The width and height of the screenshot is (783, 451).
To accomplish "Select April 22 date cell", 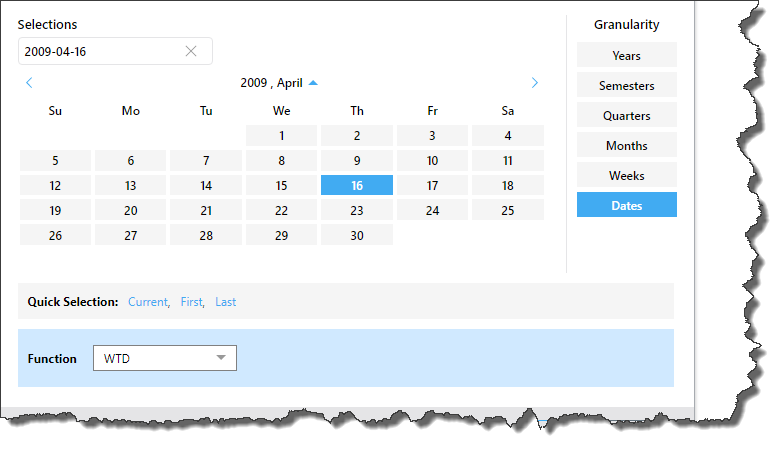I will (282, 210).
